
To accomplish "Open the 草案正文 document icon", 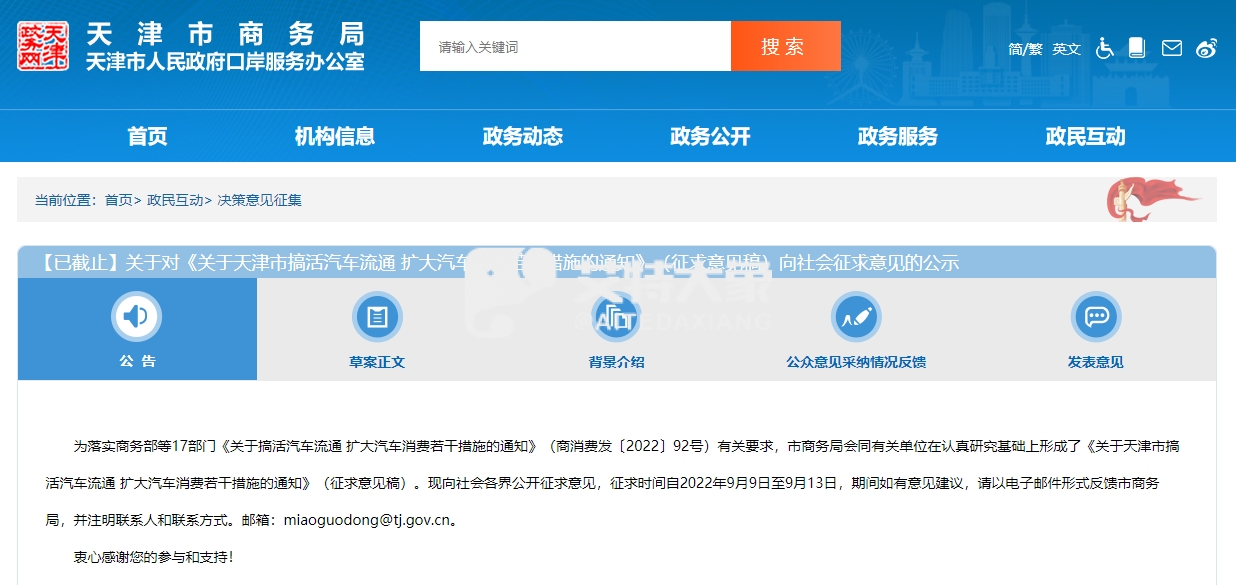I will (377, 318).
